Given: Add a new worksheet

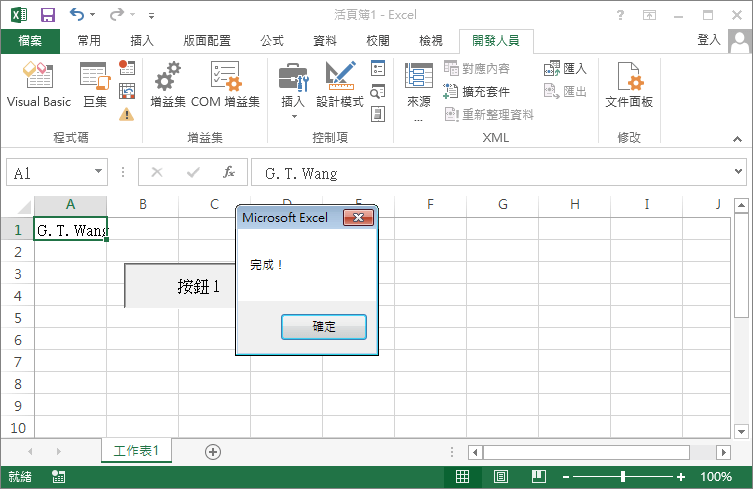Looking at the screenshot, I should click(x=213, y=452).
